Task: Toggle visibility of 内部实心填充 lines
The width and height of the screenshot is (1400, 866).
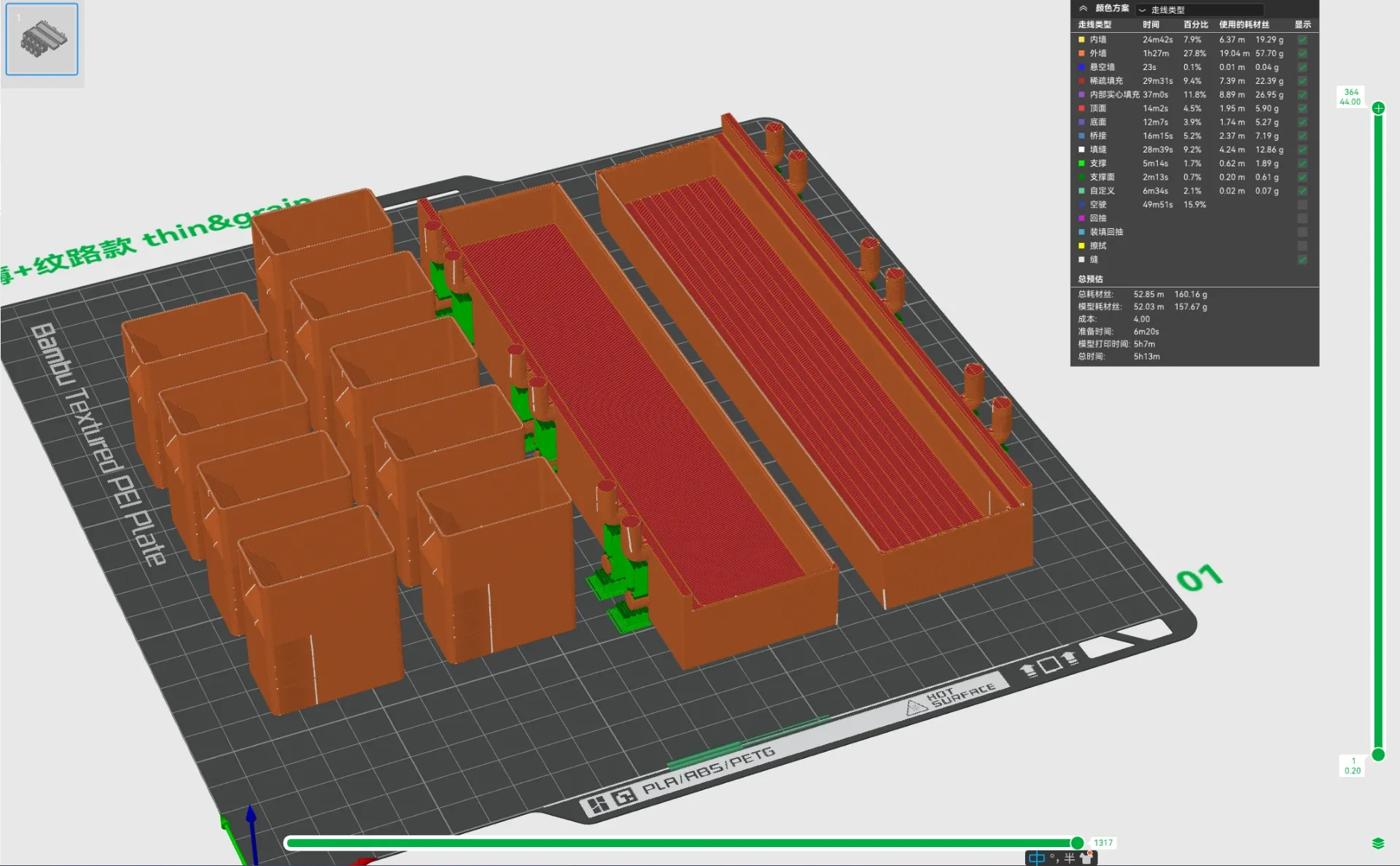Action: point(1302,95)
